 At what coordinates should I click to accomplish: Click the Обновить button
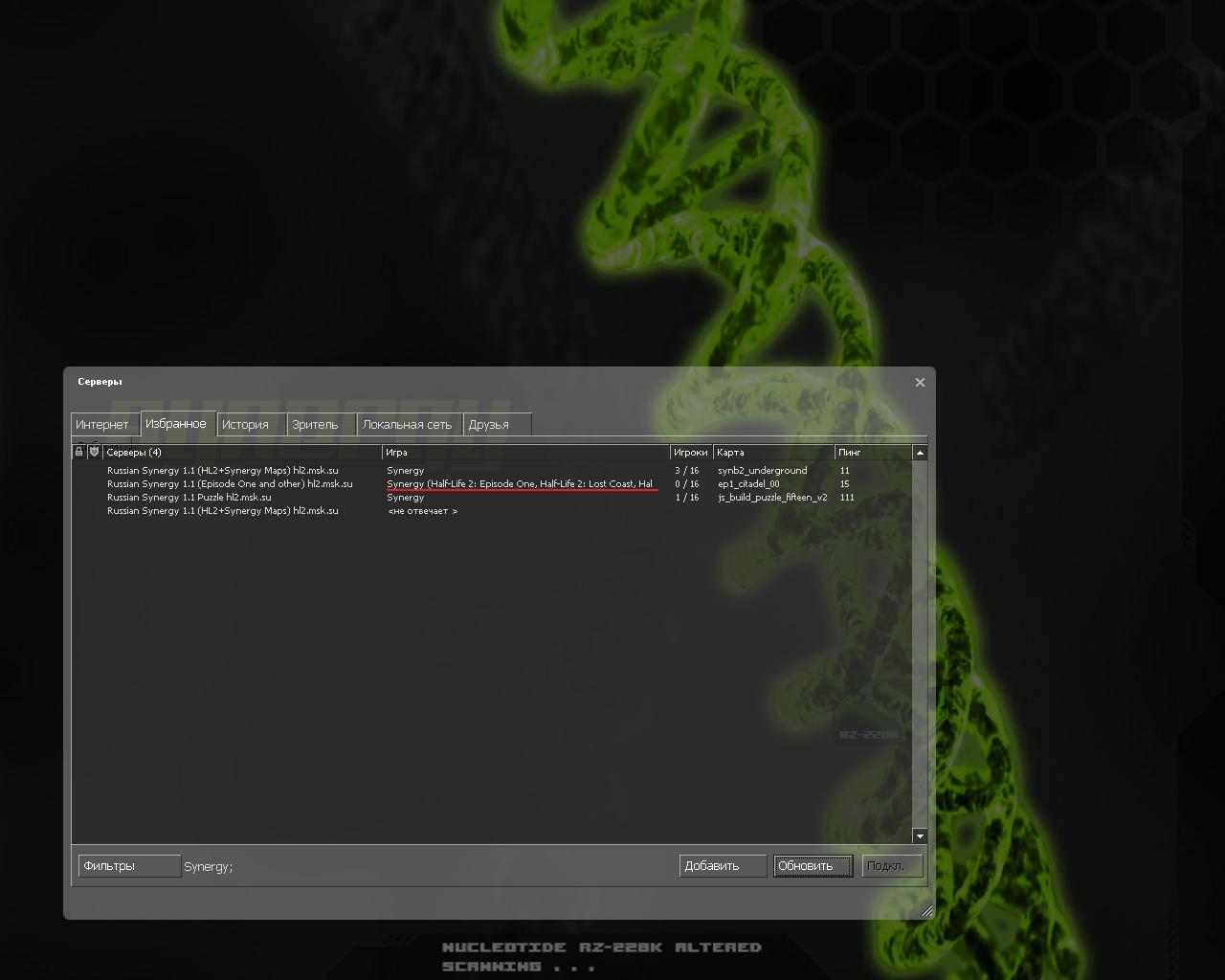point(813,866)
